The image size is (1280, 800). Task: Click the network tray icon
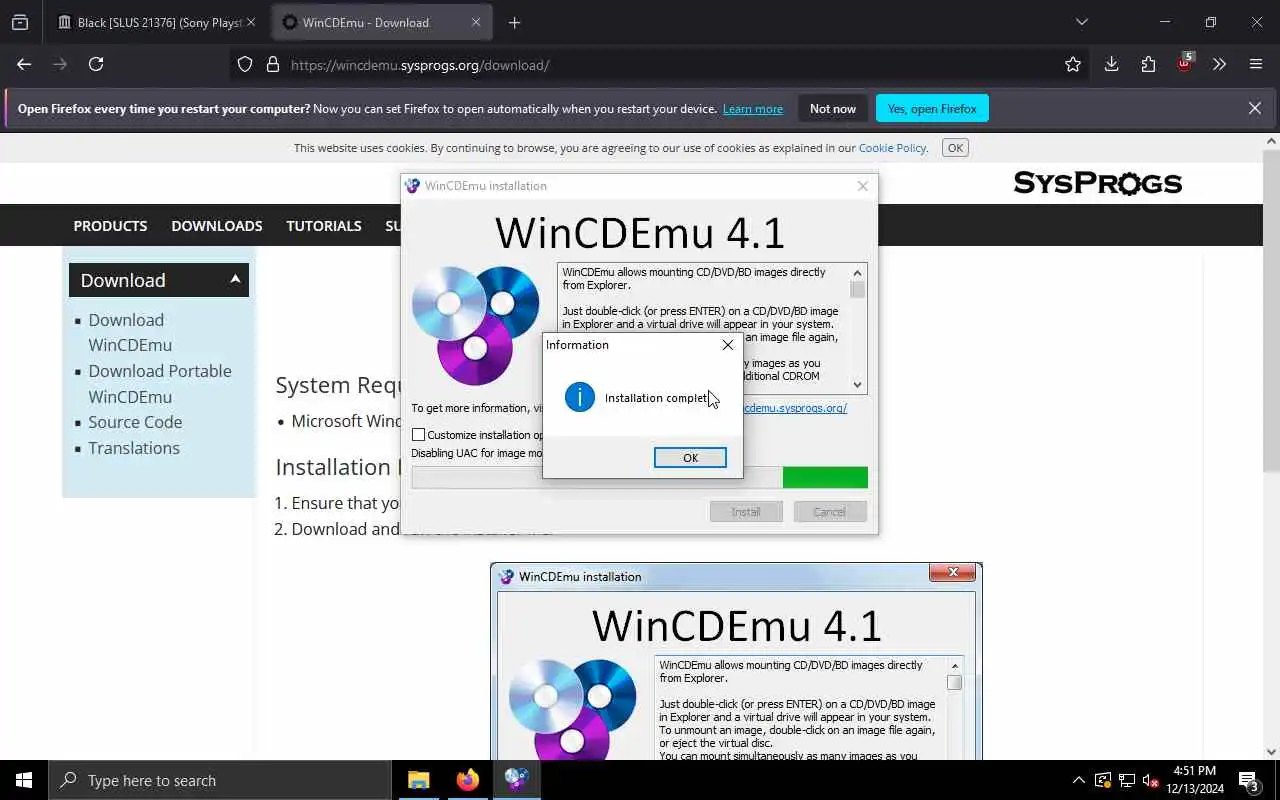[1126, 781]
